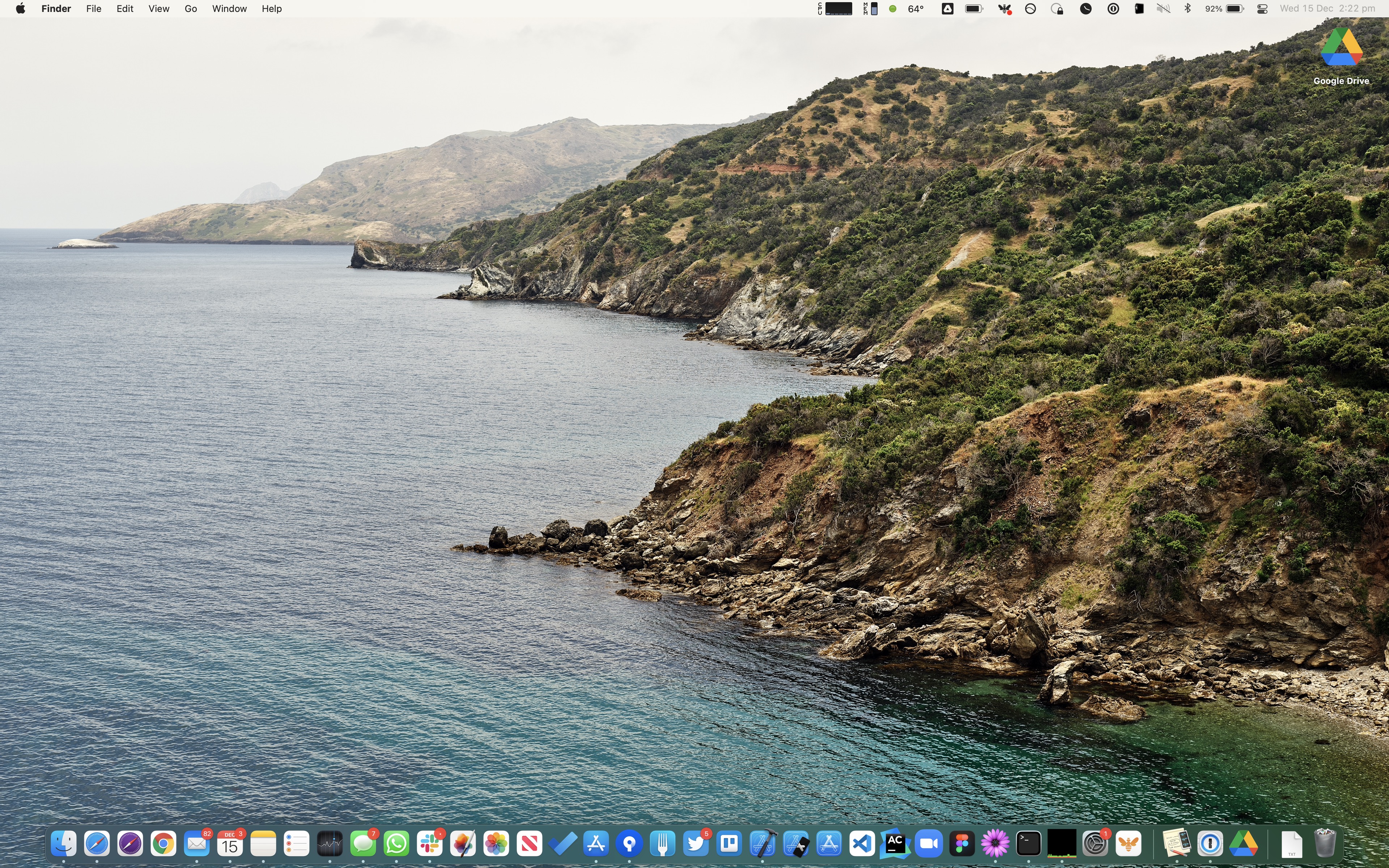Open the Apple logo menu

pyautogui.click(x=21, y=9)
